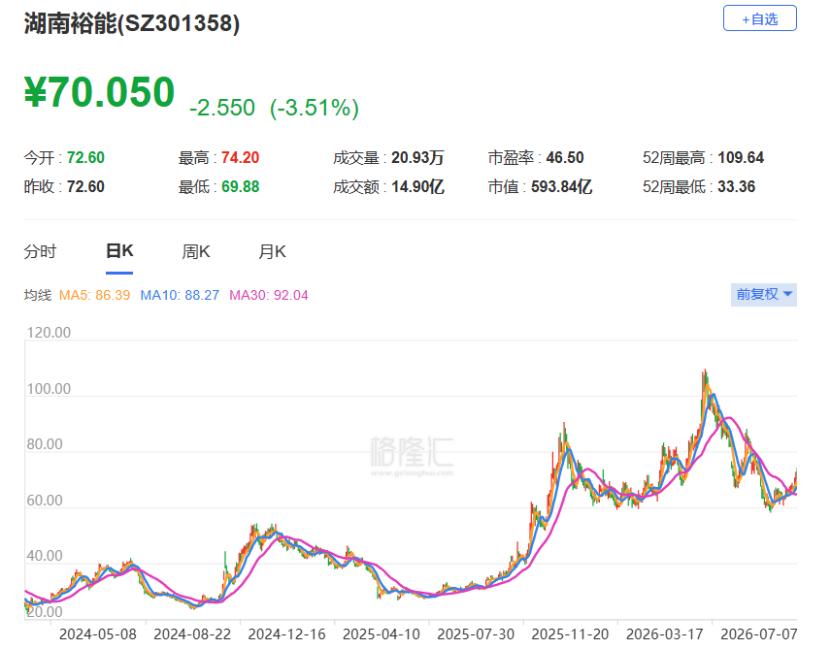This screenshot has width=830, height=650.
Task: Click 52周最低 value 33.36
Action: pos(736,187)
